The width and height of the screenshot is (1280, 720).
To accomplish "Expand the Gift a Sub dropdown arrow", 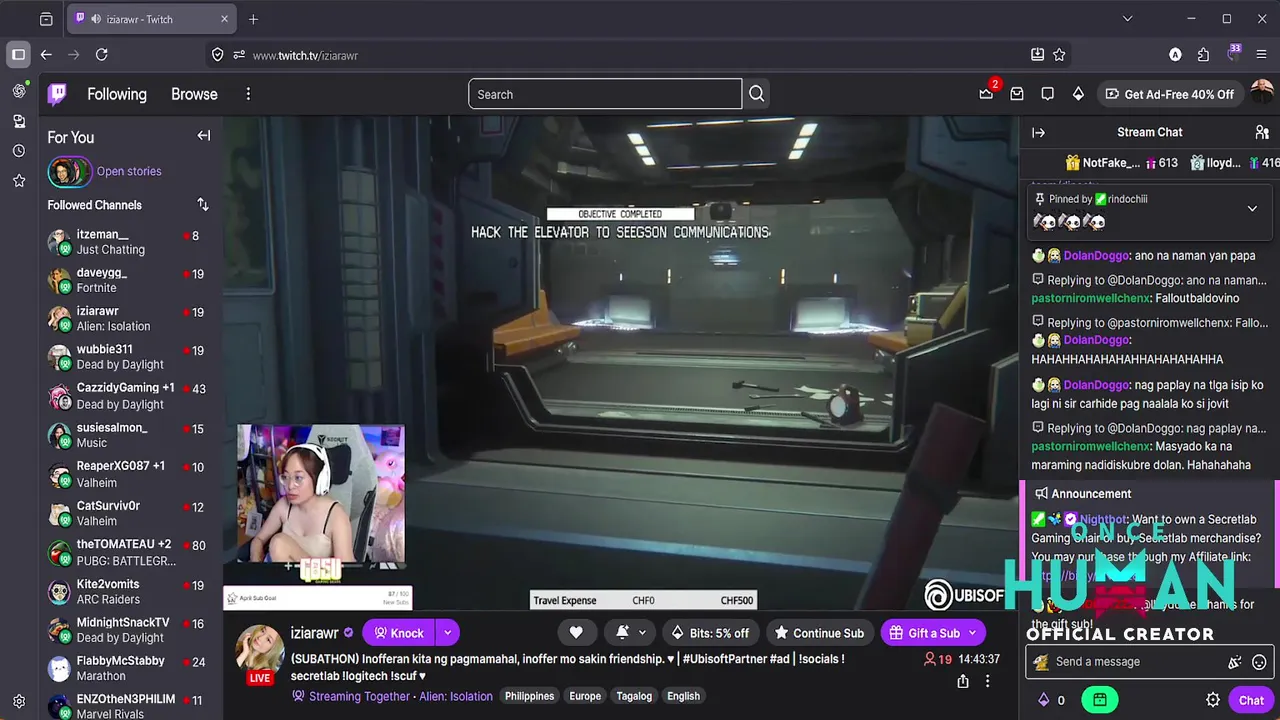I will tap(972, 633).
